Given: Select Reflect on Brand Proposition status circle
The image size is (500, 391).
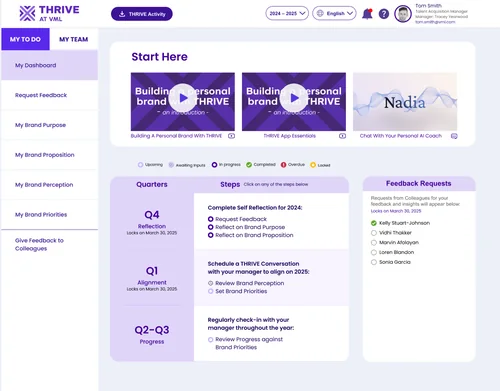Looking at the screenshot, I should [210, 235].
